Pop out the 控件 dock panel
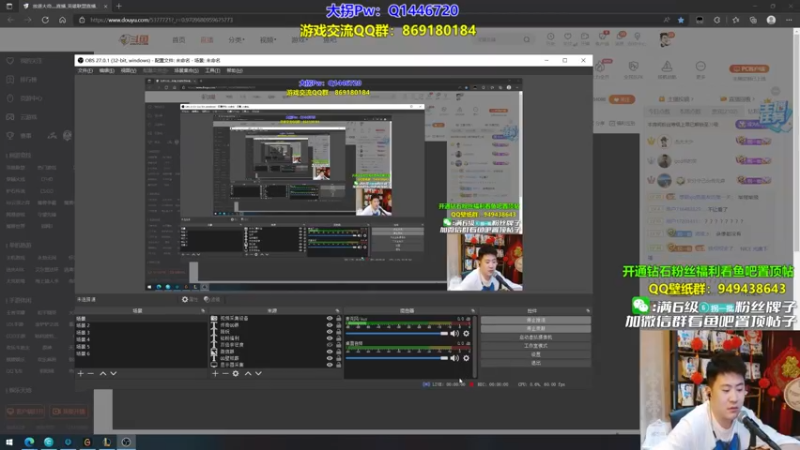The image size is (800, 450). pos(588,311)
